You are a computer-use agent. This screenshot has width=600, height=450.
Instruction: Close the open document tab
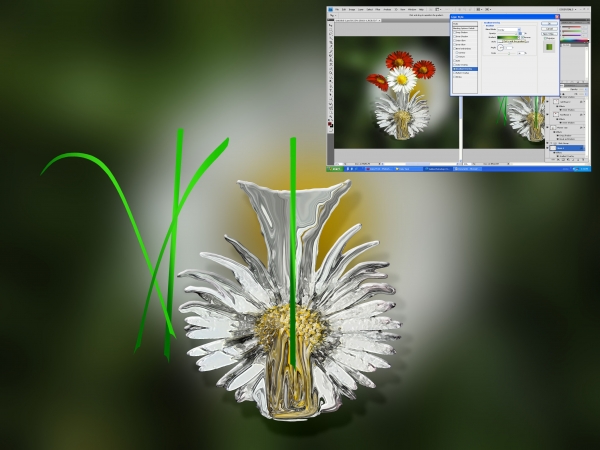coord(379,21)
